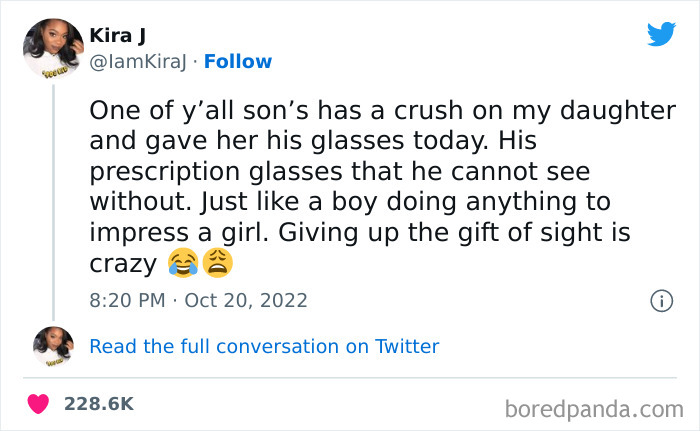The width and height of the screenshot is (700, 431).
Task: Click the word 'Twitter' in conversation link
Action: pyautogui.click(x=406, y=347)
